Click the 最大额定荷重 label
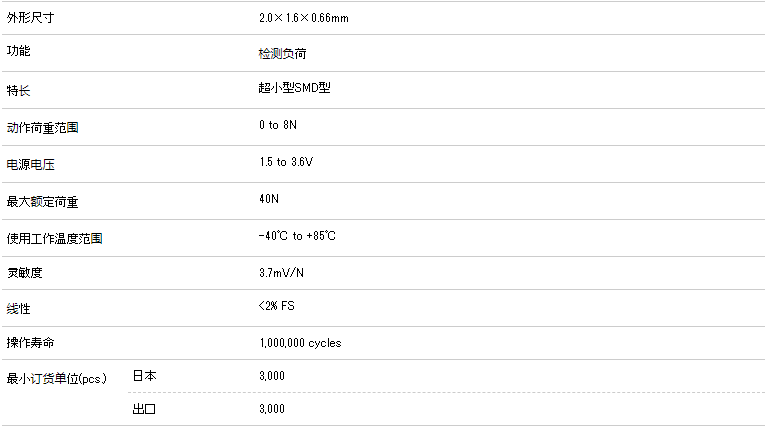The image size is (766, 427). (x=42, y=202)
